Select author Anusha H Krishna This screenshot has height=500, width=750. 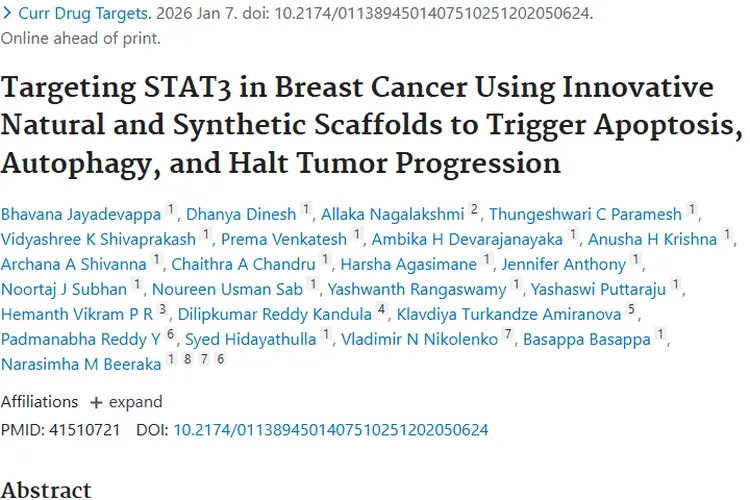652,239
